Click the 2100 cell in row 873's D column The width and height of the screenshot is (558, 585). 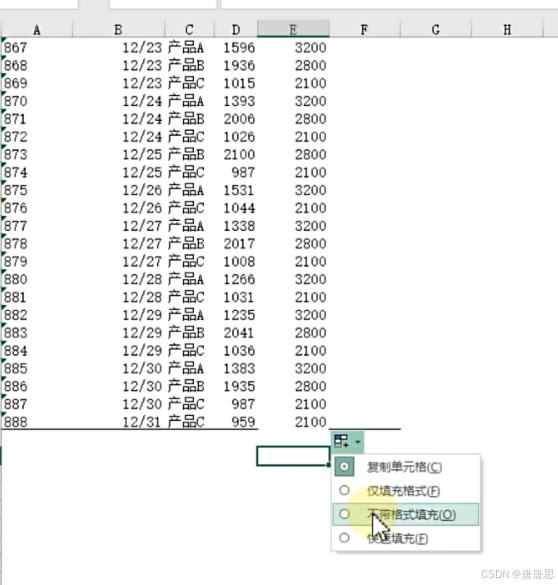(x=236, y=155)
